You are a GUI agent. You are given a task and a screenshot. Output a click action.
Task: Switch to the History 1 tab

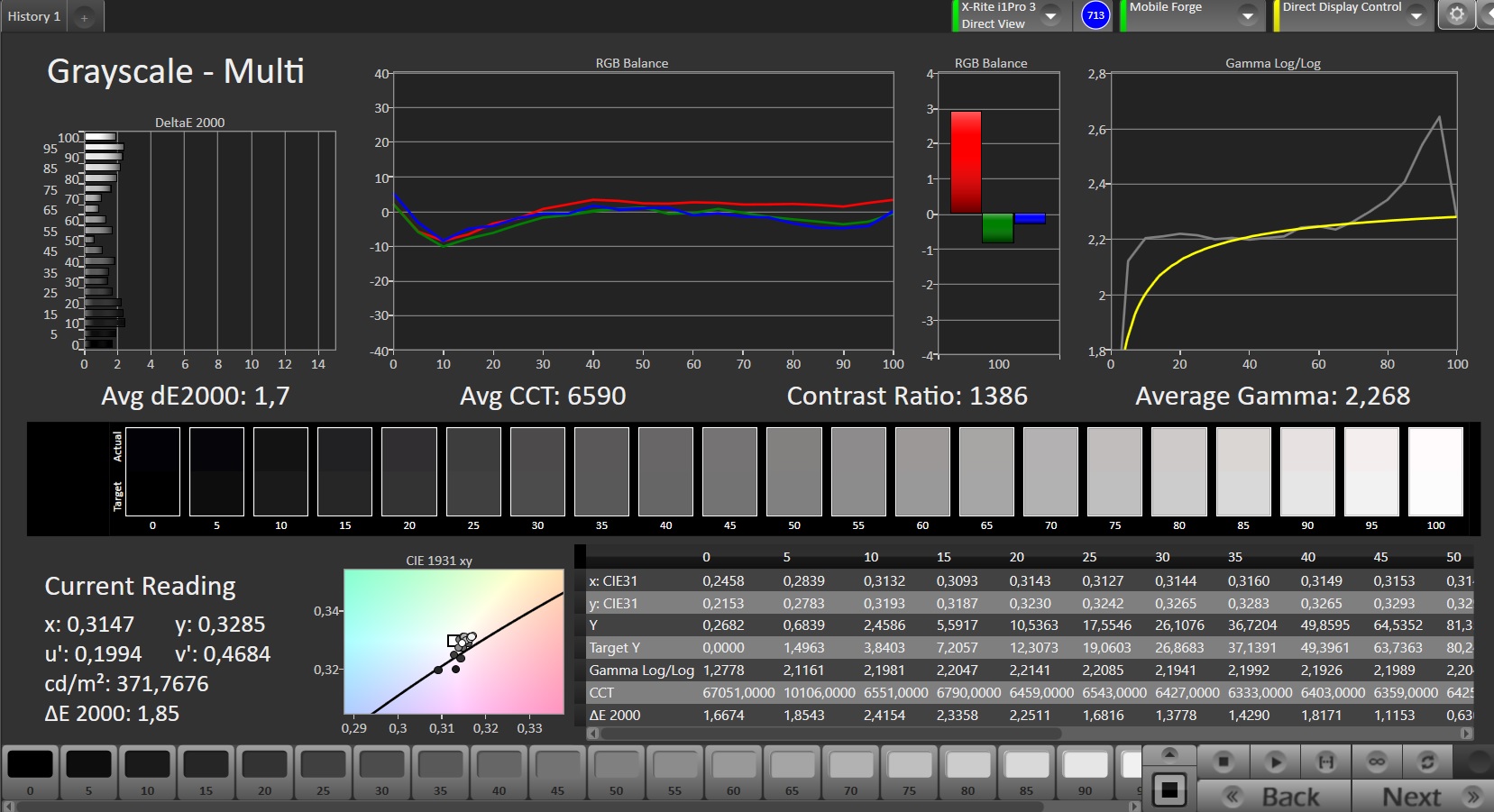pos(34,16)
